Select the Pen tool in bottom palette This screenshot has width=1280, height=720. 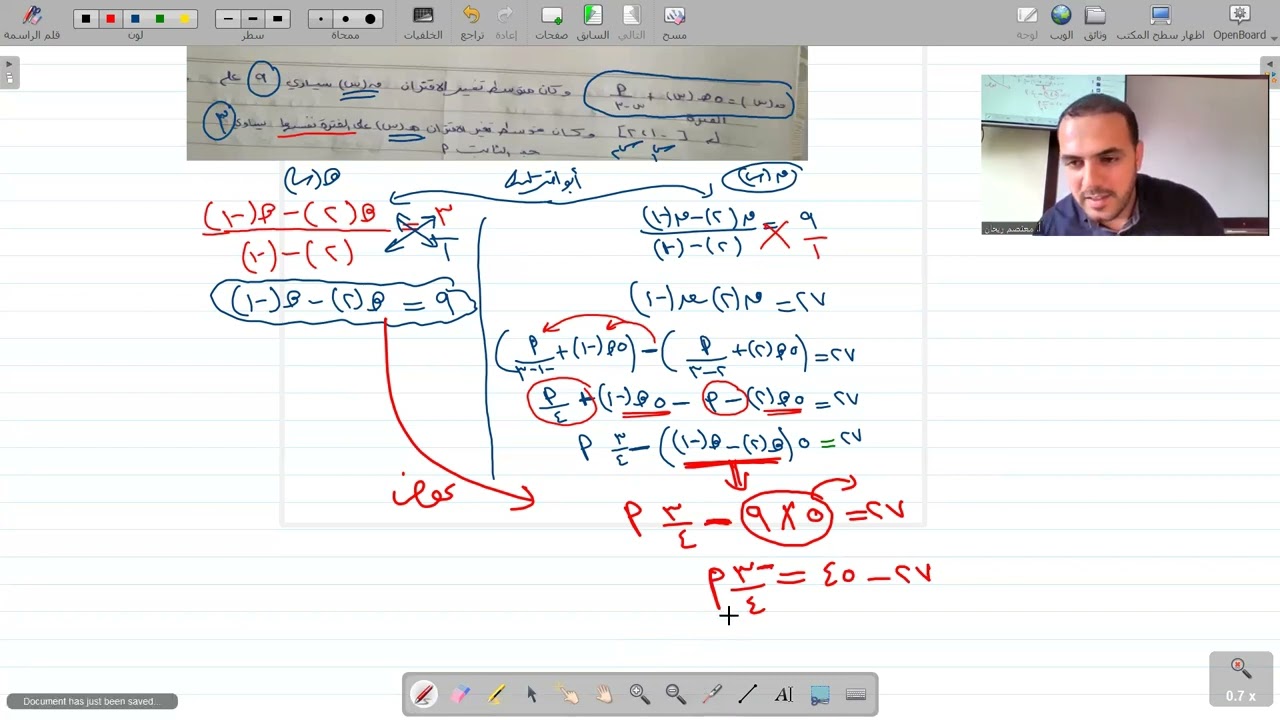[x=424, y=694]
